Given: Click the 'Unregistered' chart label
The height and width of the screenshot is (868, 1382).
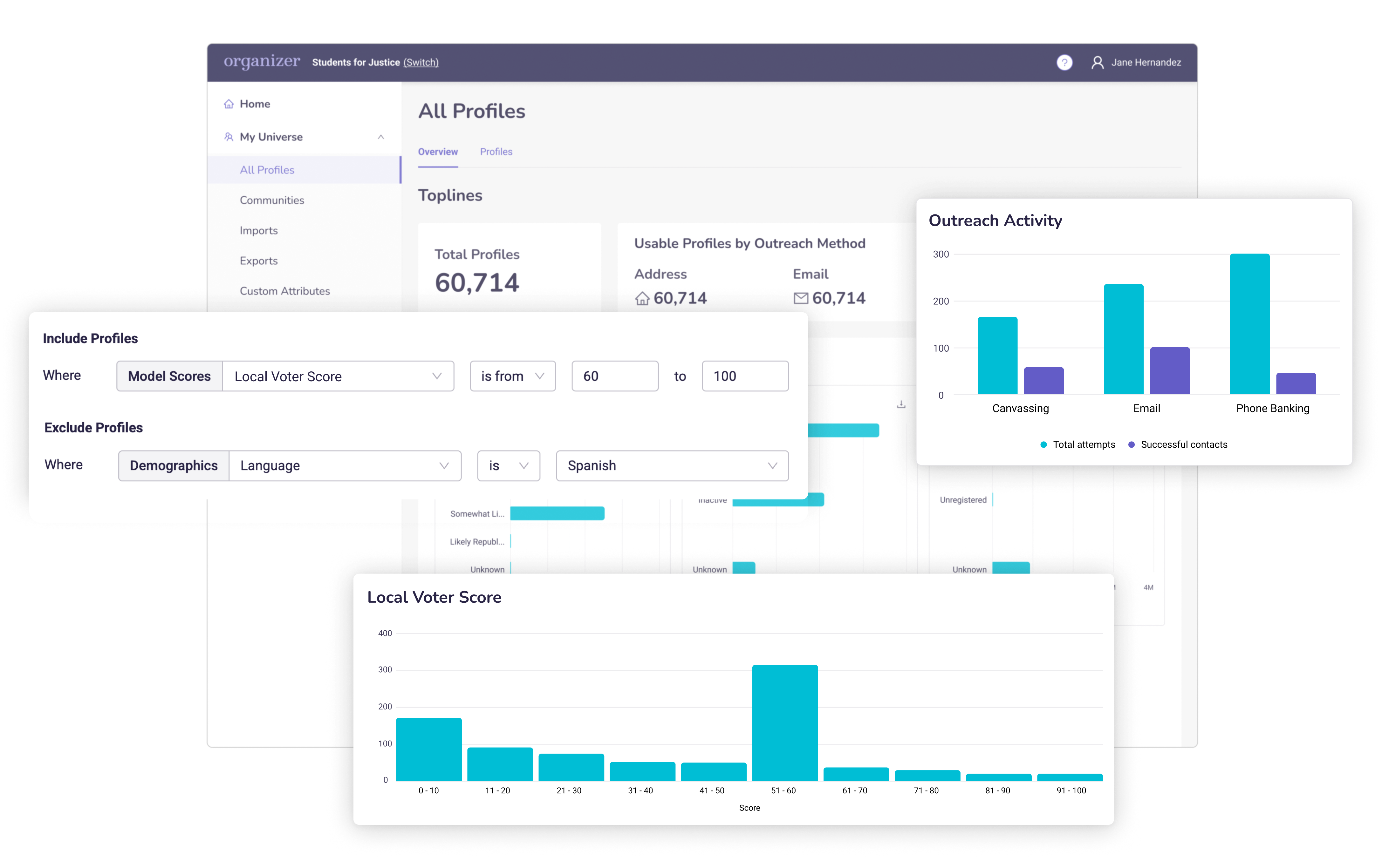Looking at the screenshot, I should click(x=963, y=500).
